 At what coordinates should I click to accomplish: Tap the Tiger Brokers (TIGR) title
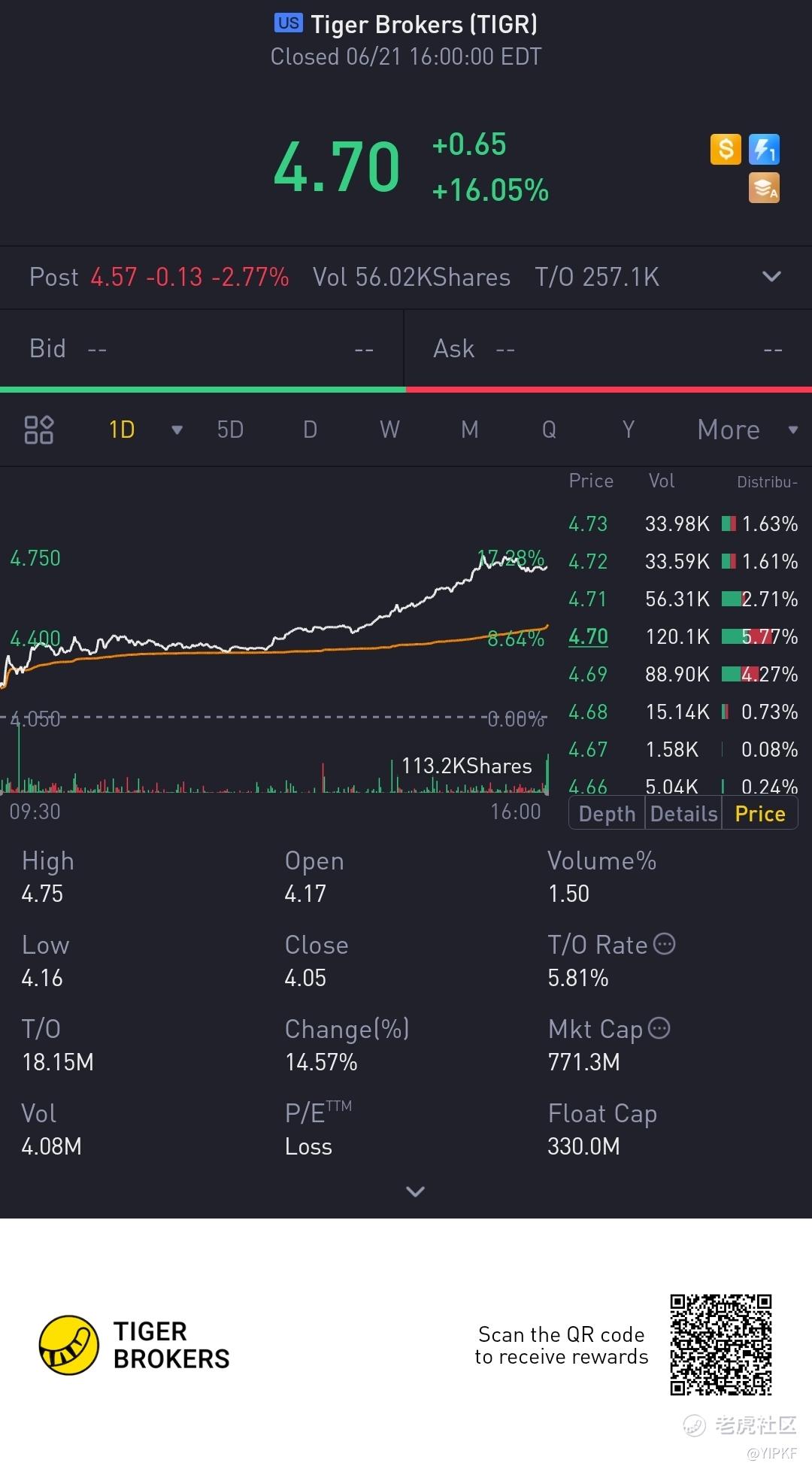point(424,25)
